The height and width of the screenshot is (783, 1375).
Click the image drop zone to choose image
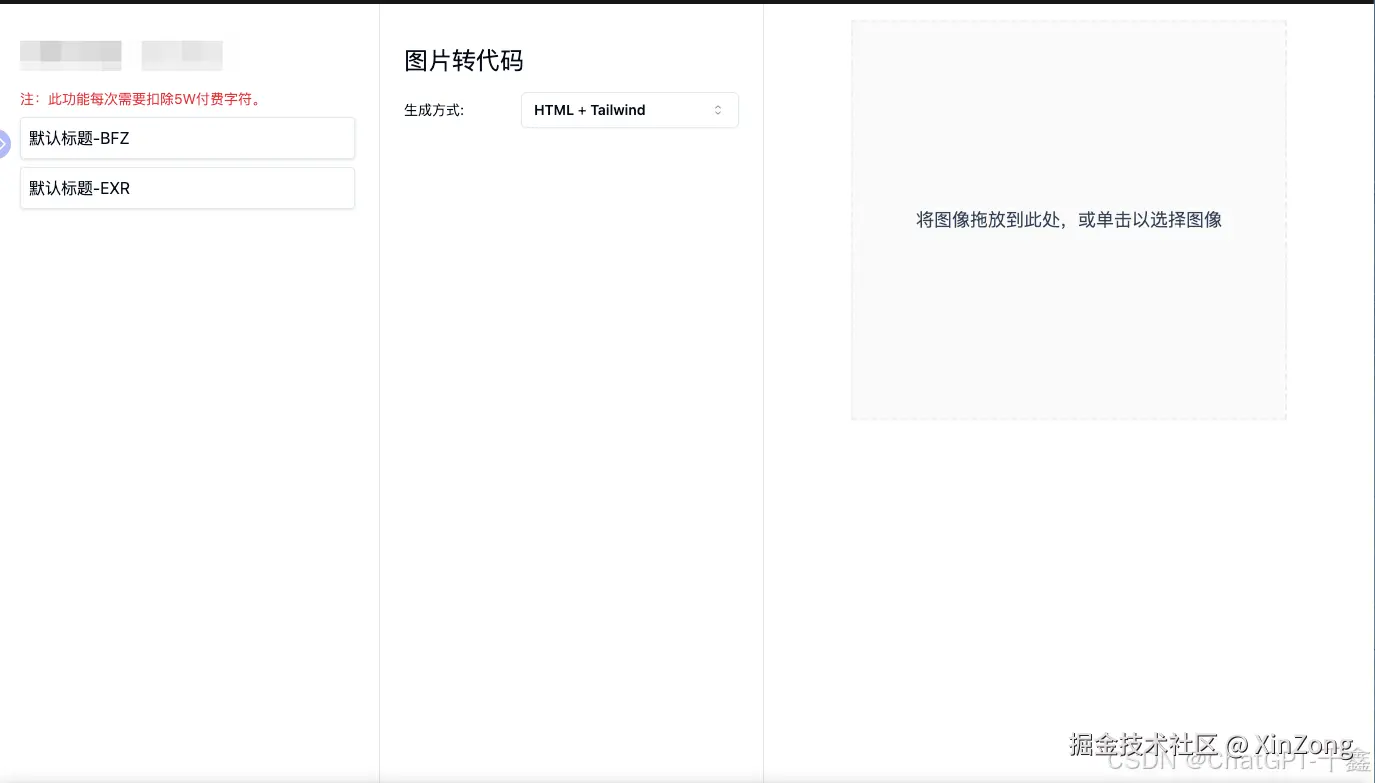point(1068,220)
